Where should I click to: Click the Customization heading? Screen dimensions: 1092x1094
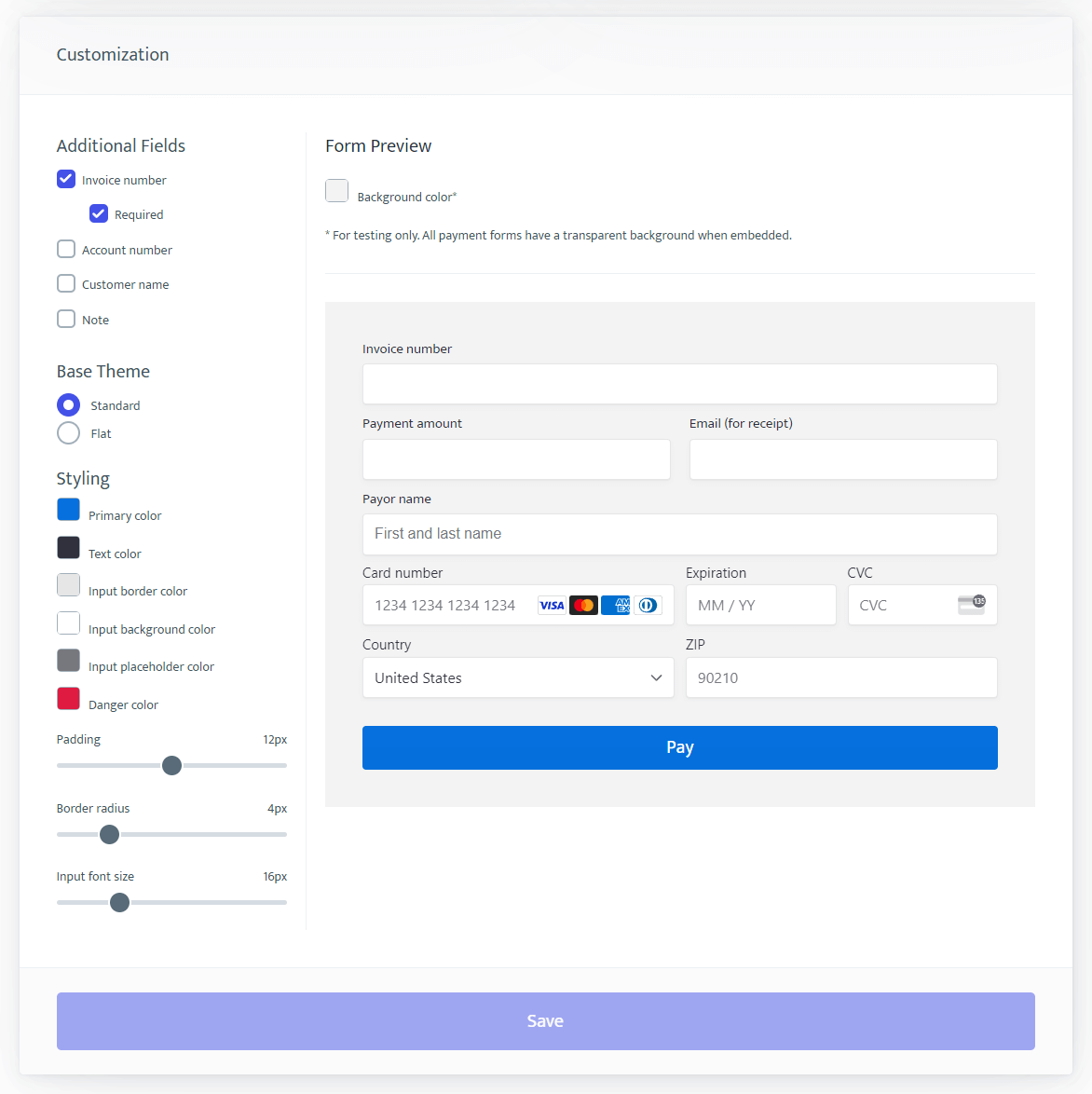[113, 54]
